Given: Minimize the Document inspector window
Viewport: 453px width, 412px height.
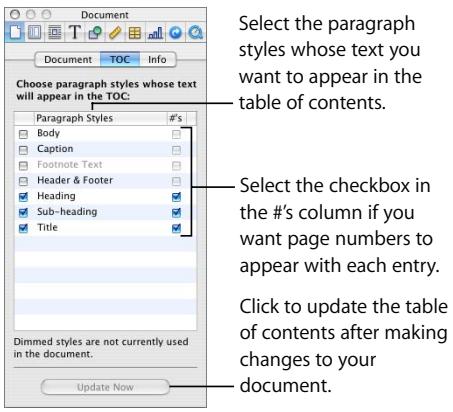Looking at the screenshot, I should pyautogui.click(x=31, y=14).
